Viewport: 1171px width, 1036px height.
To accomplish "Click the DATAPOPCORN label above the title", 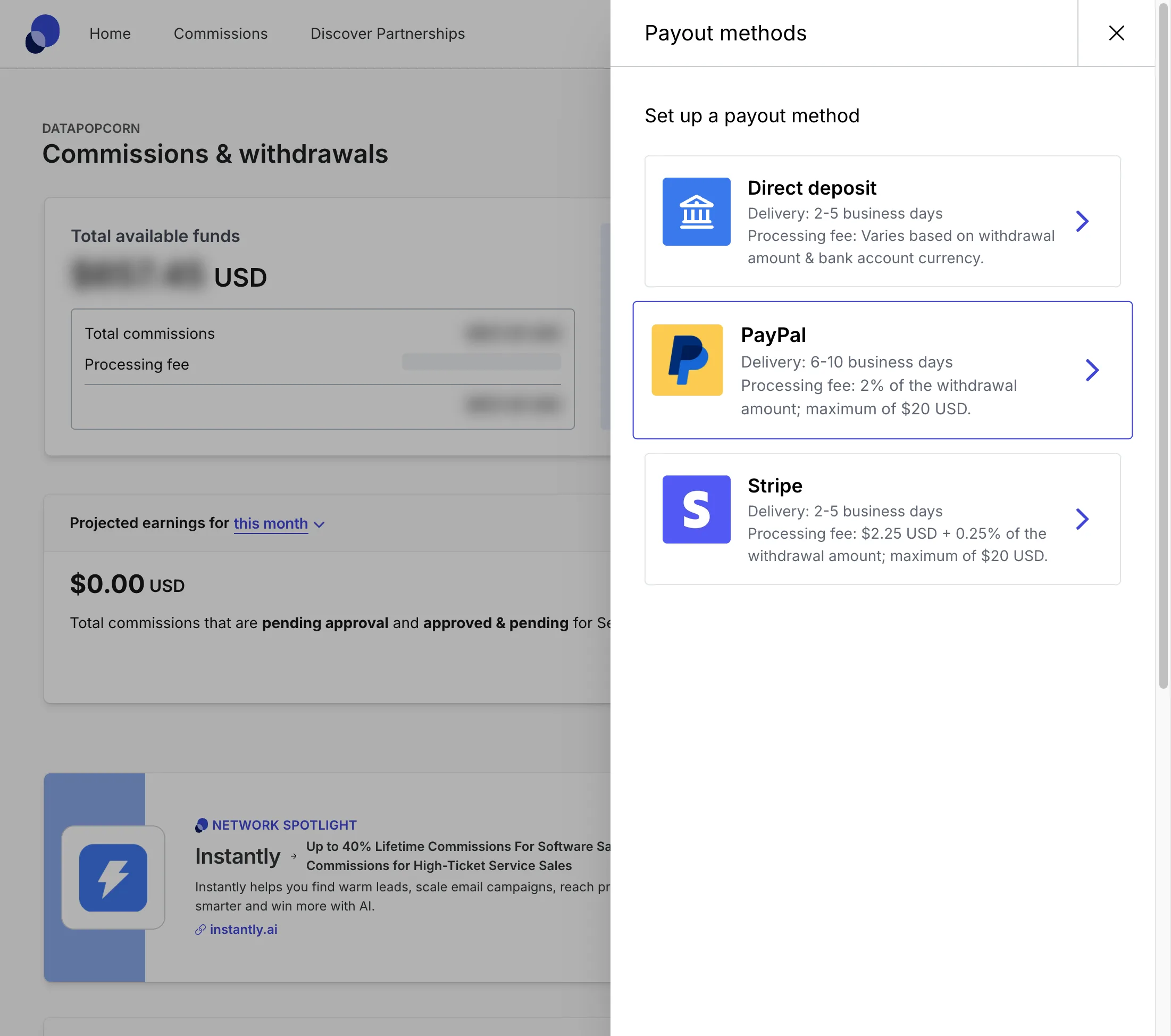I will click(x=91, y=128).
